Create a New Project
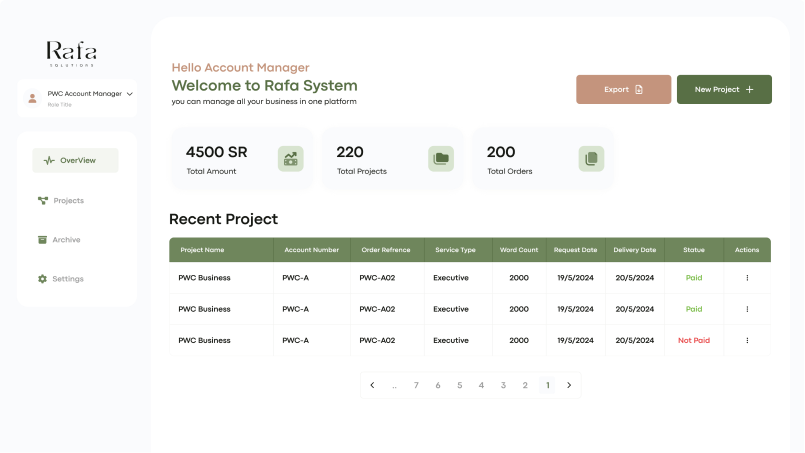This screenshot has height=453, width=805. pos(724,89)
